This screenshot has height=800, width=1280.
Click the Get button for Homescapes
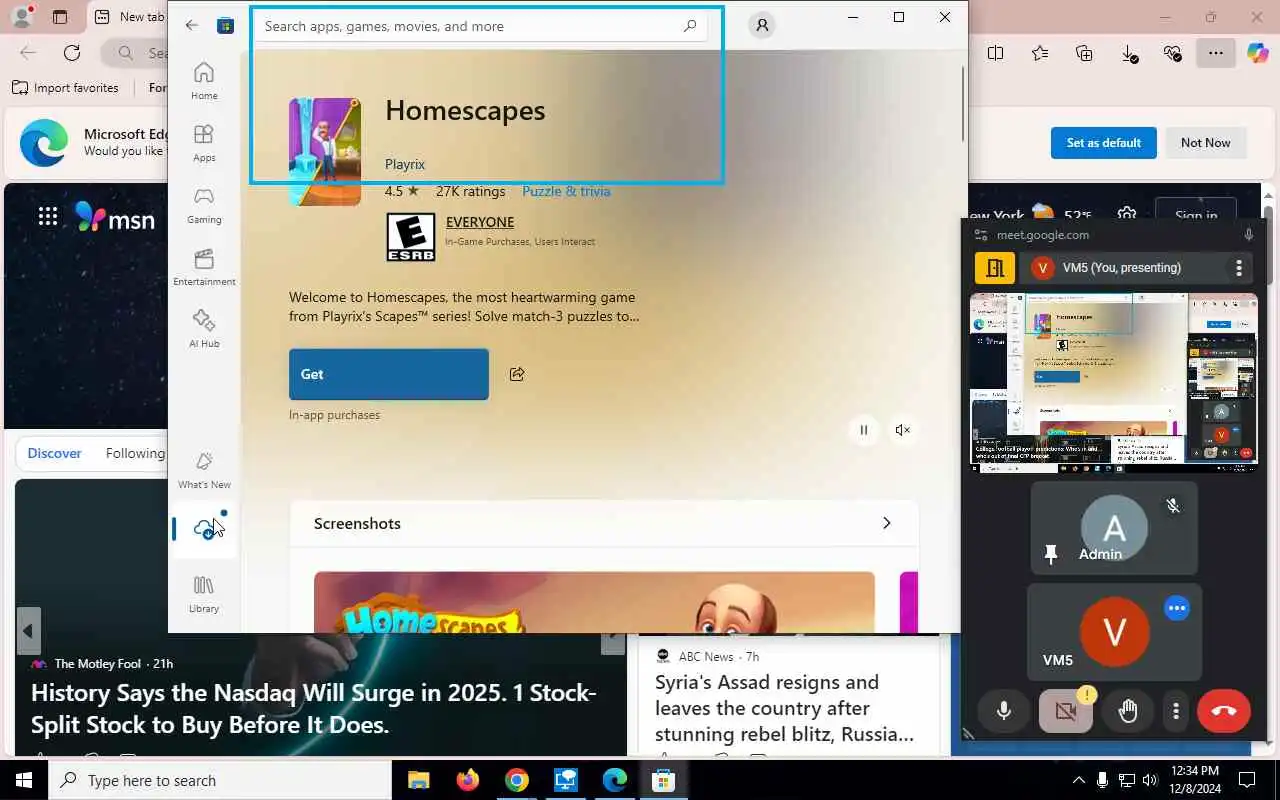click(x=389, y=374)
